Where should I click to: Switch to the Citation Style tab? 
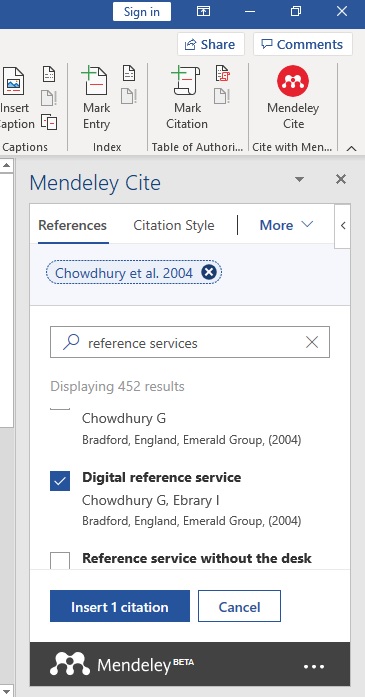174,225
